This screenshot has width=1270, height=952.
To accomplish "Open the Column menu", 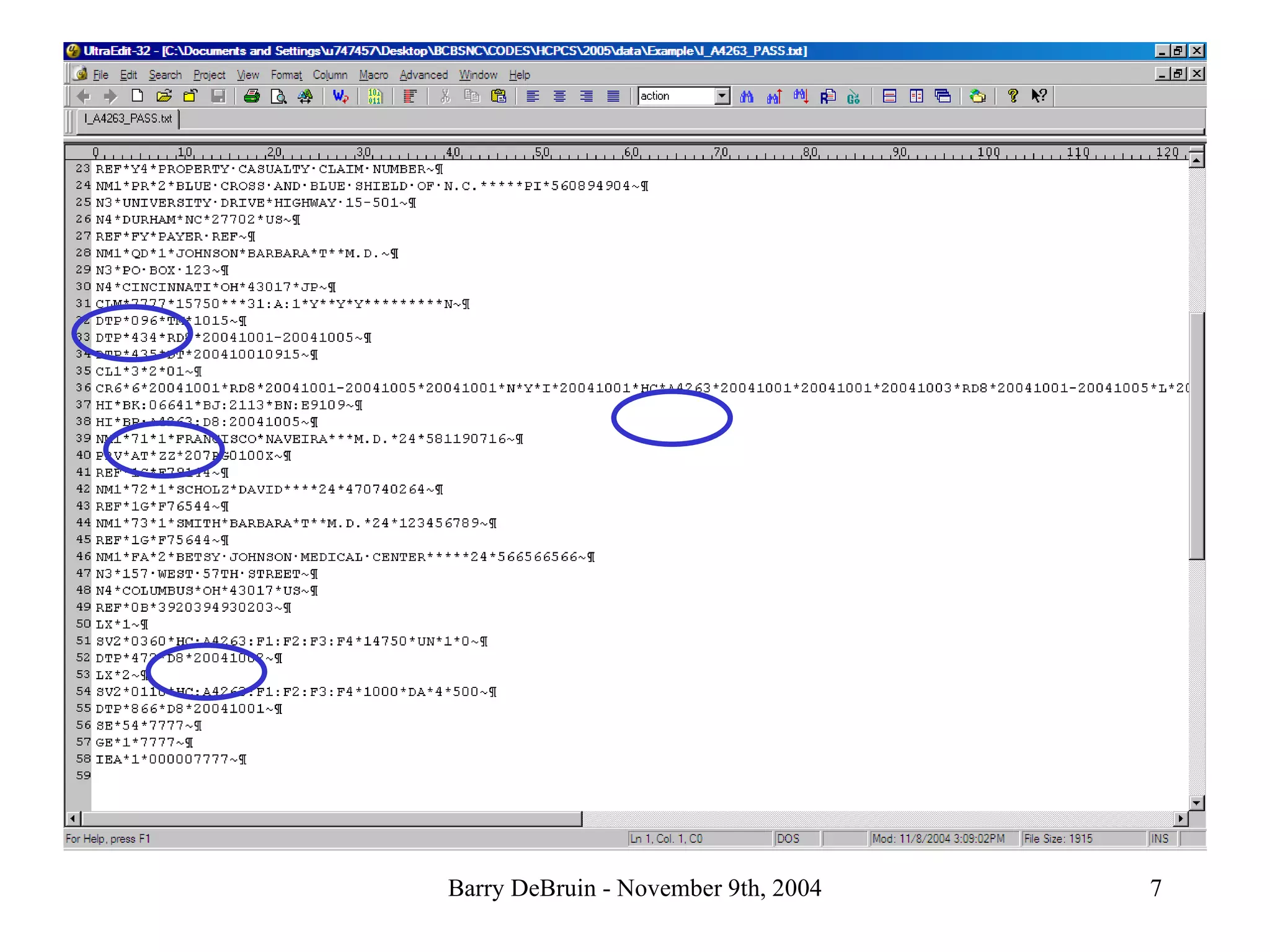I will 329,75.
